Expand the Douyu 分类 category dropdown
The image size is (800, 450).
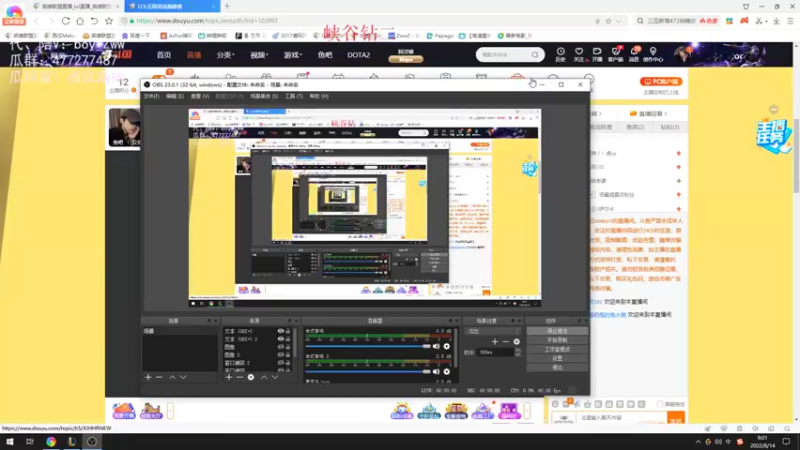point(225,55)
